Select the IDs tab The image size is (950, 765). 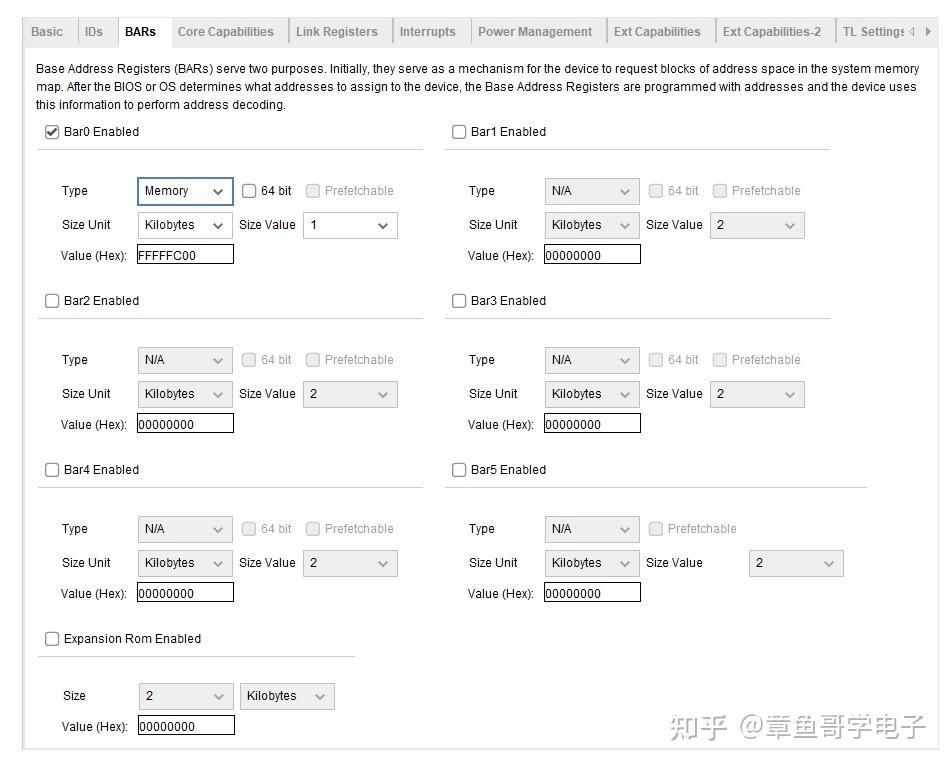pos(94,32)
